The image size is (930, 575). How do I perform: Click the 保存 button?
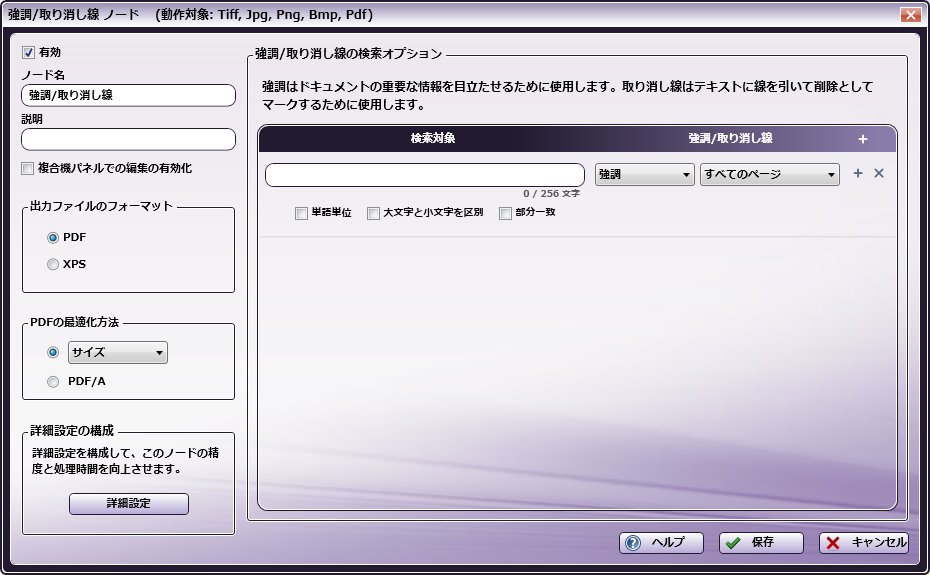click(x=762, y=543)
